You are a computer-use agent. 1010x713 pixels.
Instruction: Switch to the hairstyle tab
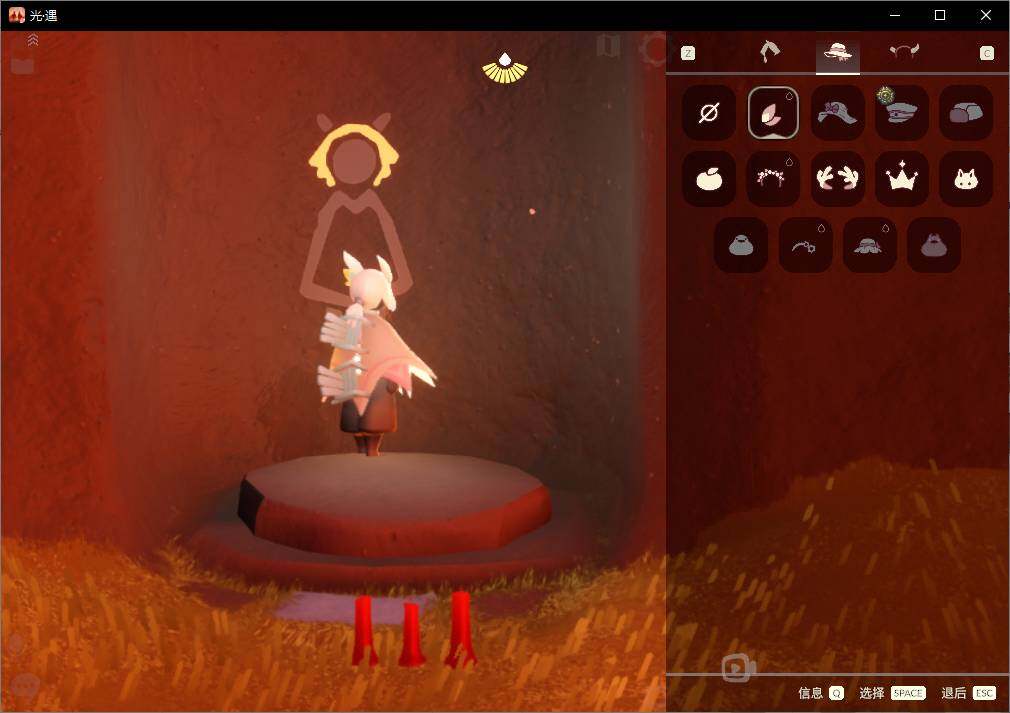click(769, 52)
